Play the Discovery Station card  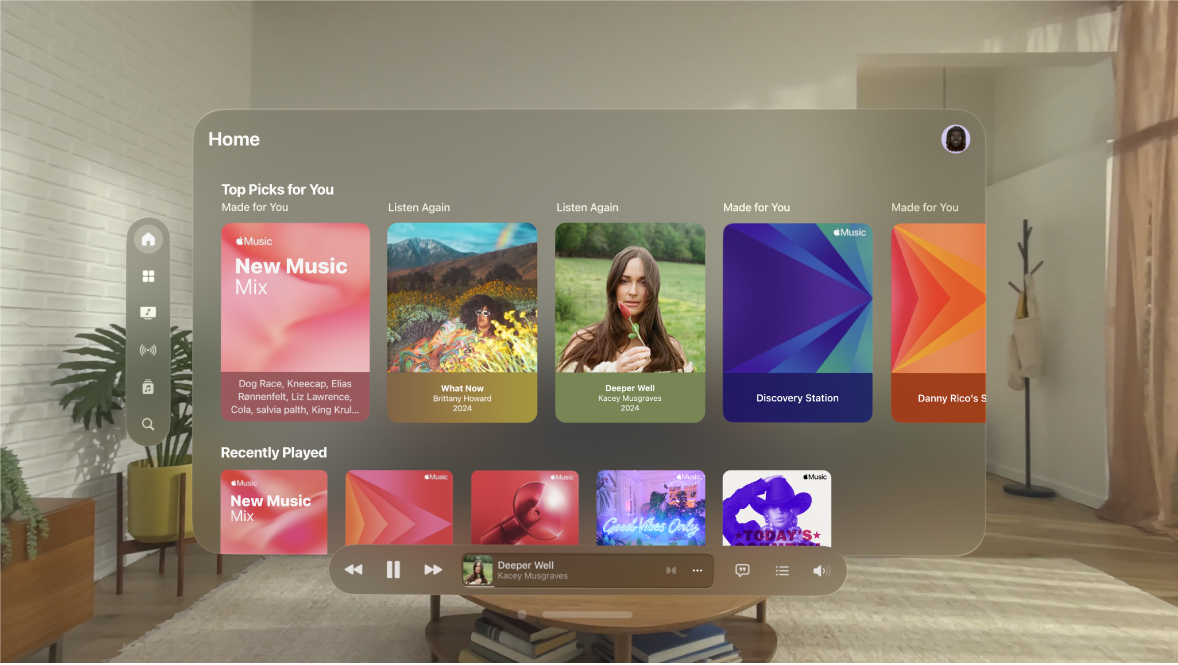click(797, 322)
